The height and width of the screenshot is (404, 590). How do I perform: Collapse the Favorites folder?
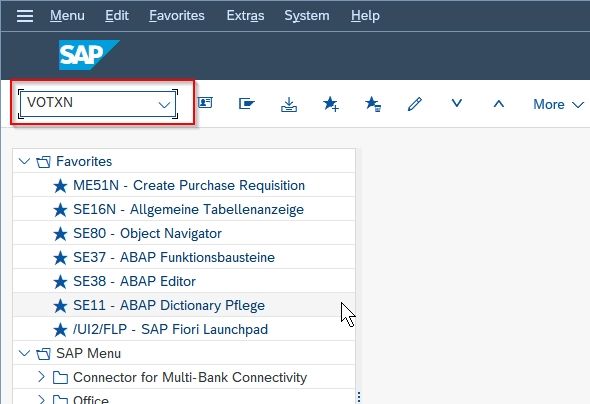click(24, 161)
